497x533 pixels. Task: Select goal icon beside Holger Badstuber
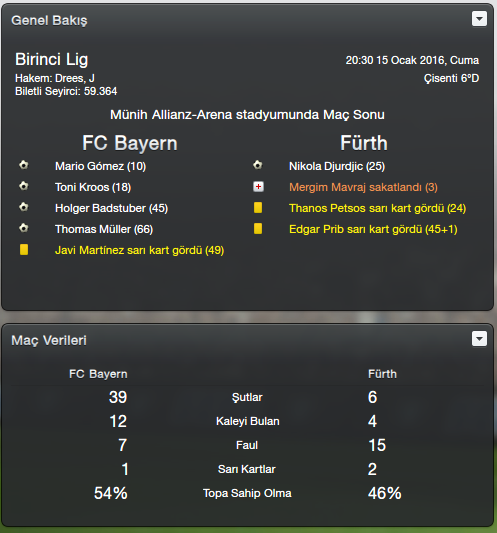tap(24, 207)
